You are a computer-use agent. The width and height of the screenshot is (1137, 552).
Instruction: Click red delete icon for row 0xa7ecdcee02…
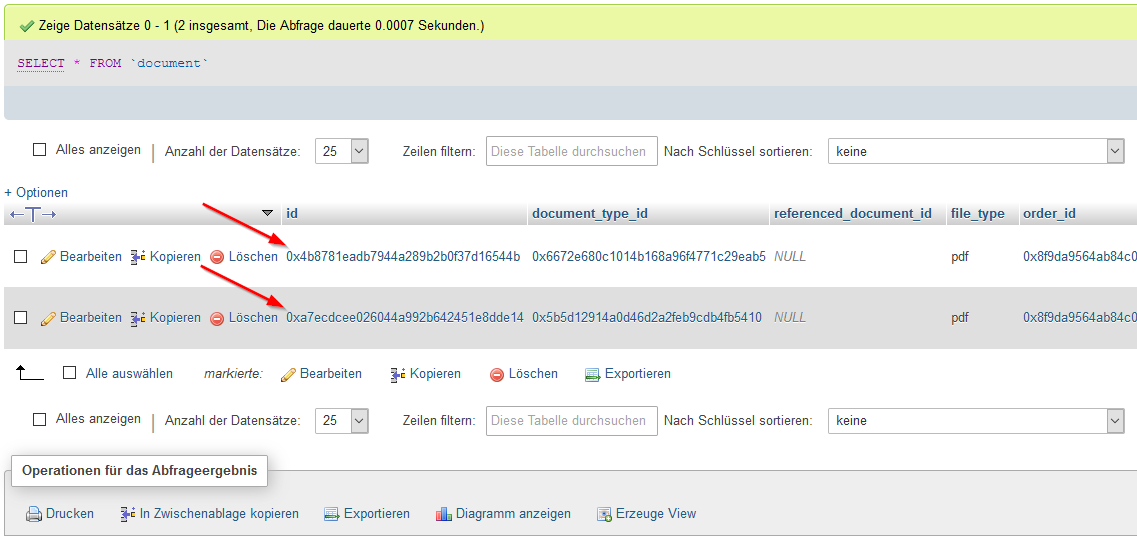pos(217,318)
